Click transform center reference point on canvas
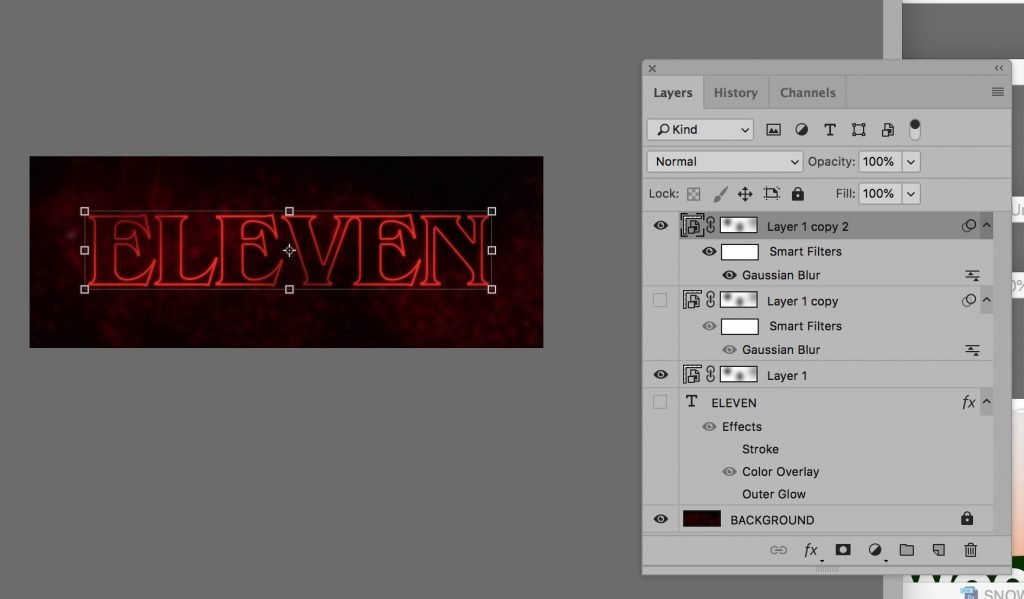This screenshot has height=599, width=1024. (x=289, y=250)
